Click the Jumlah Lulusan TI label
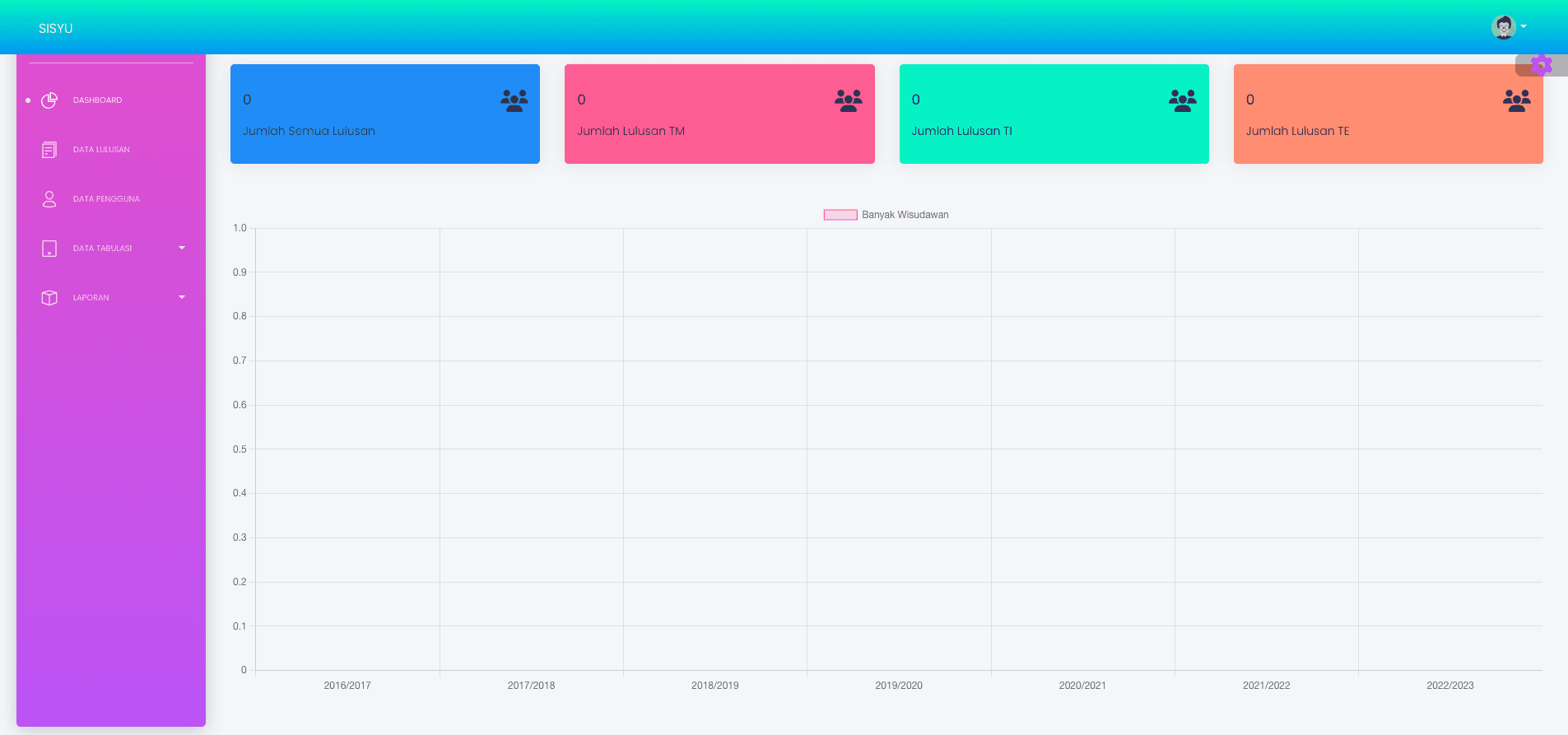Viewport: 1568px width, 735px height. pos(961,131)
